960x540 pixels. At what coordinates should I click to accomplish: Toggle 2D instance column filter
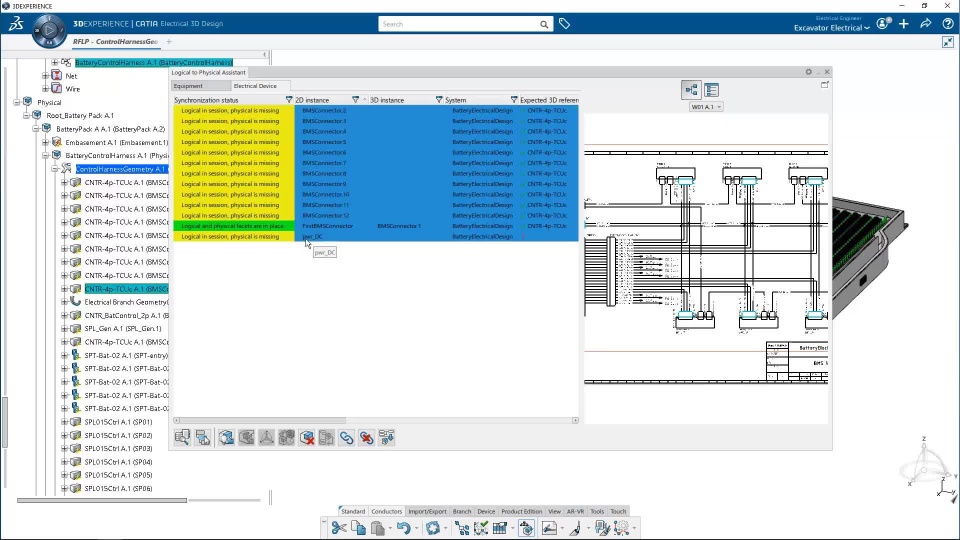(355, 100)
